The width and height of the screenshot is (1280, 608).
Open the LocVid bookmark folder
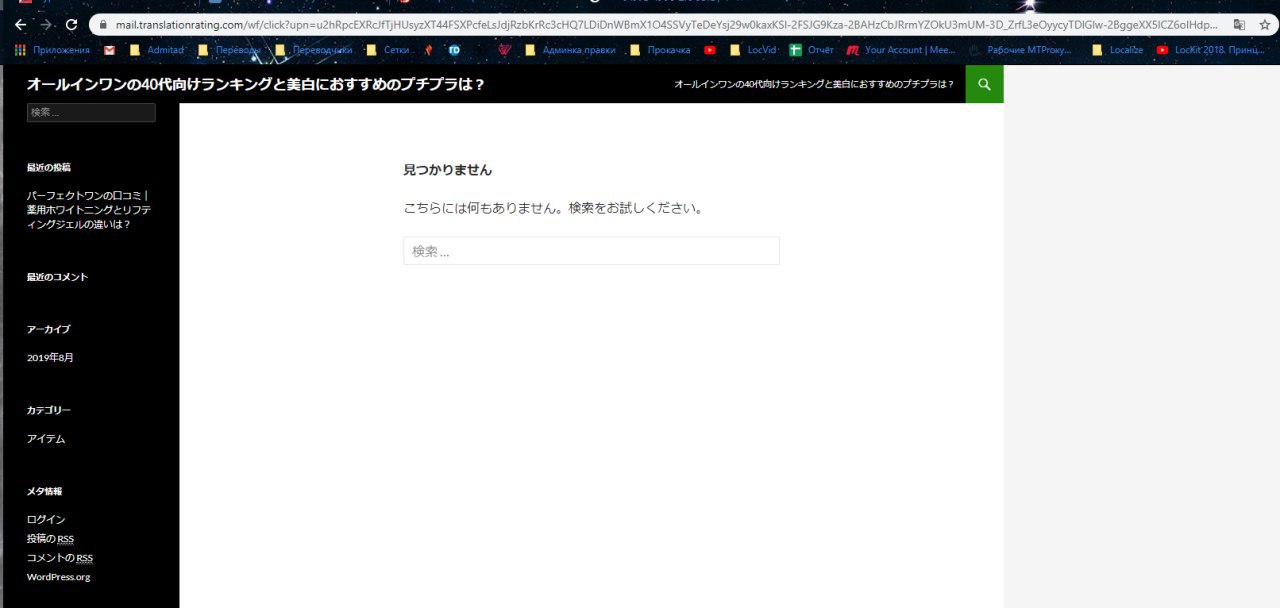(x=753, y=49)
